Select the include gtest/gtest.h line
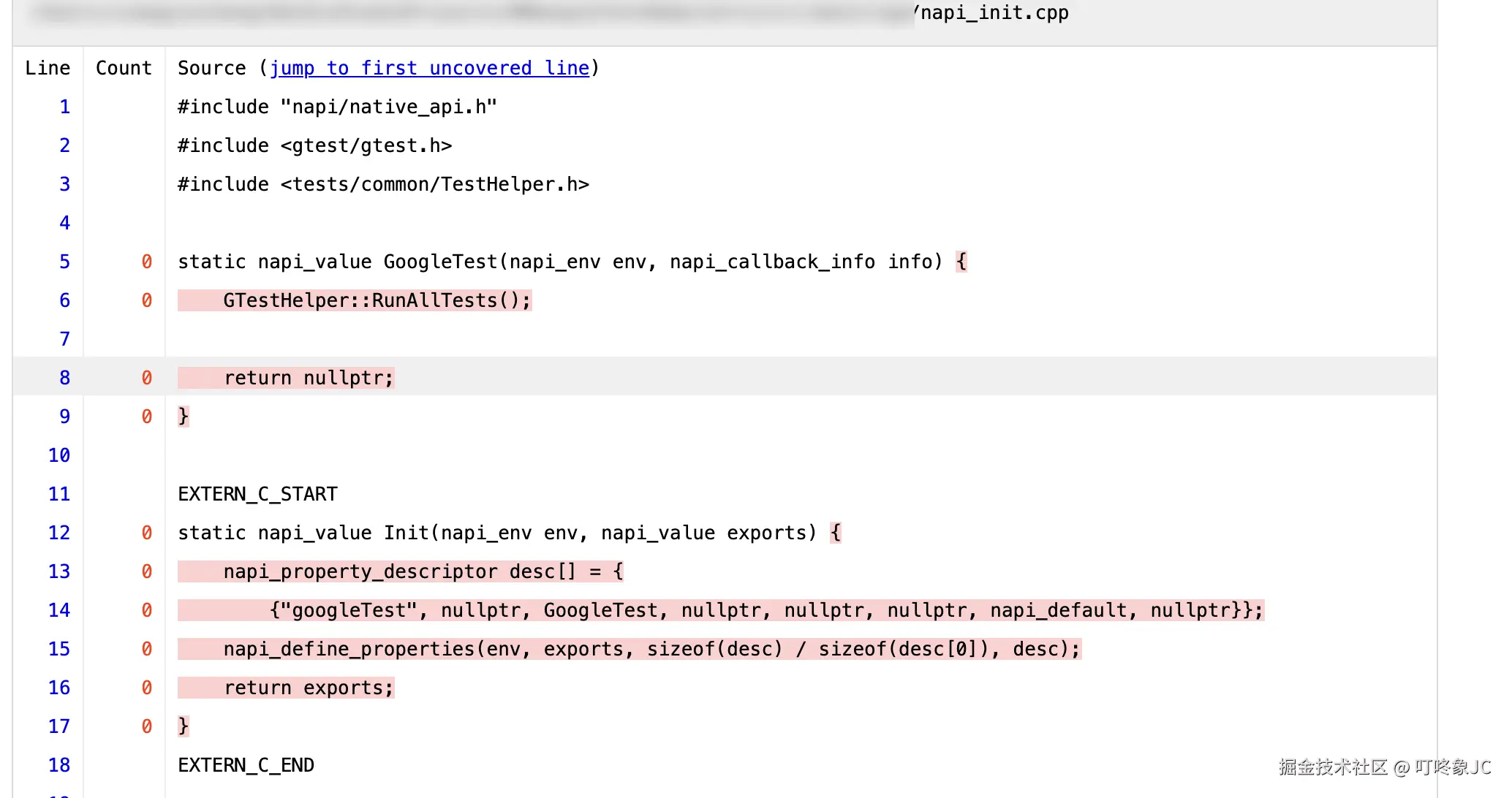 tap(314, 145)
